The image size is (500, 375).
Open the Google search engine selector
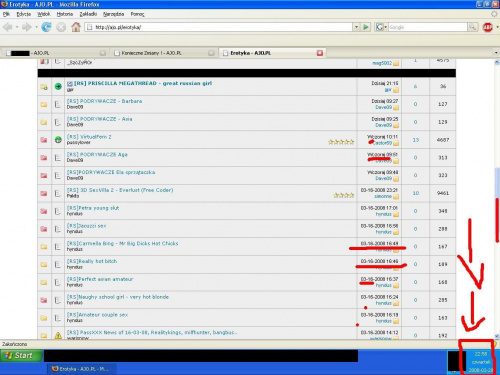pos(381,27)
